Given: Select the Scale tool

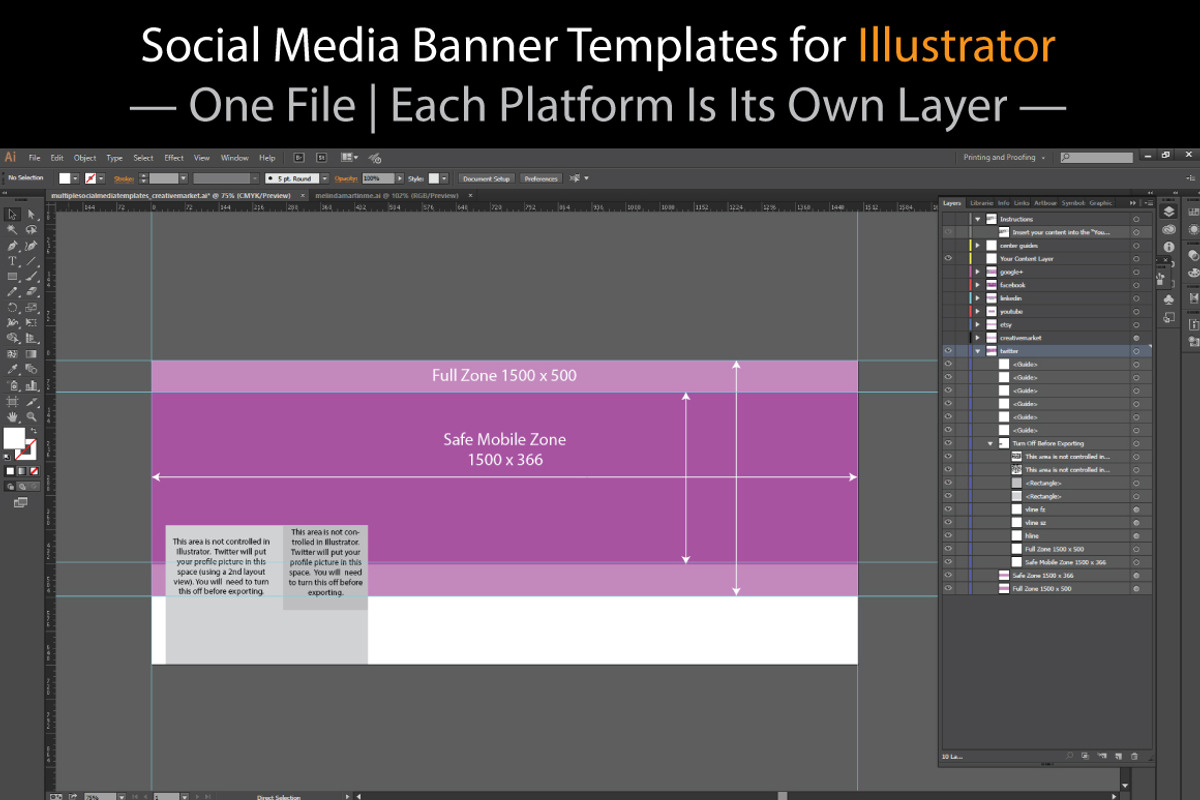Looking at the screenshot, I should click(x=31, y=307).
